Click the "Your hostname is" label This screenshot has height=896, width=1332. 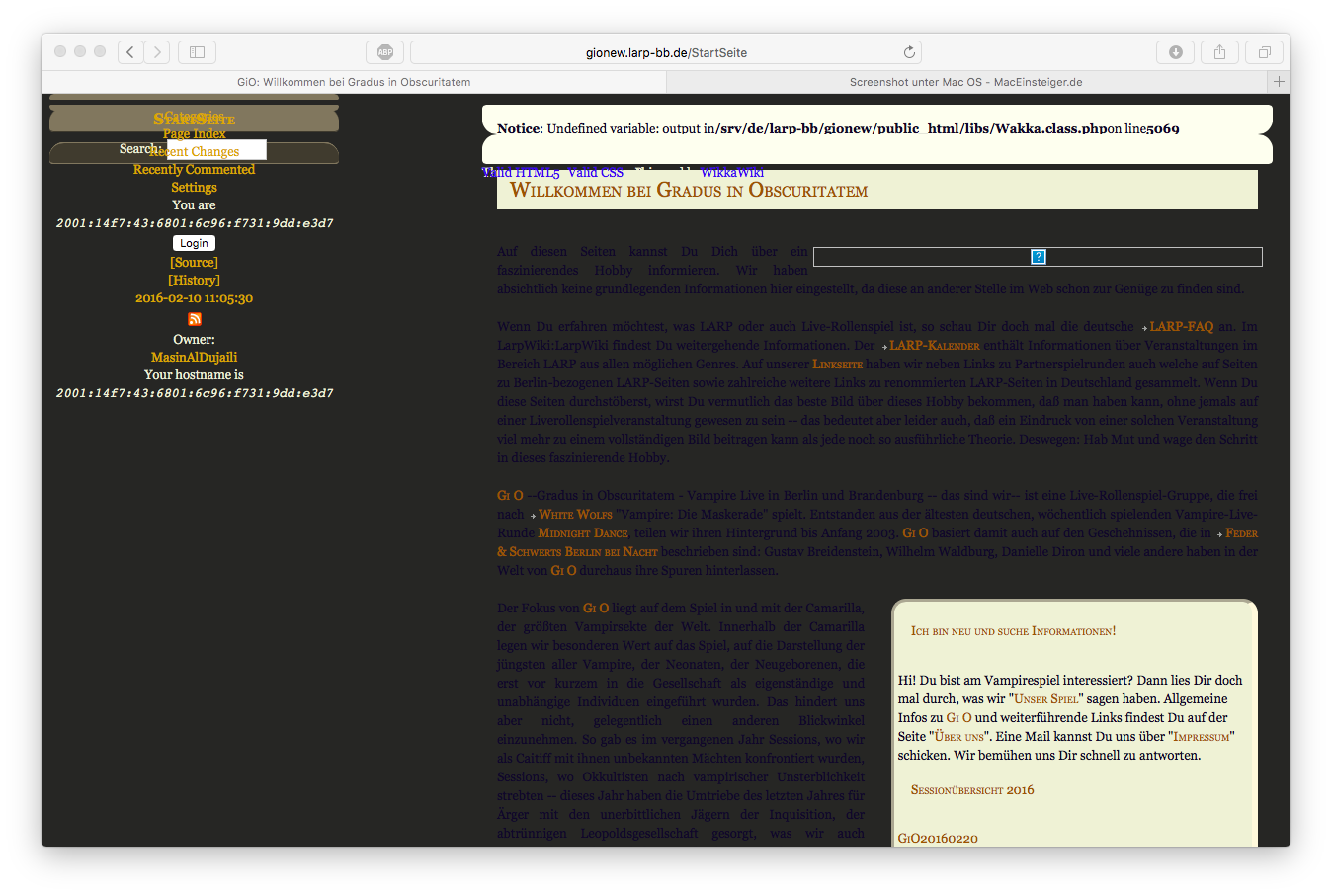click(x=194, y=375)
